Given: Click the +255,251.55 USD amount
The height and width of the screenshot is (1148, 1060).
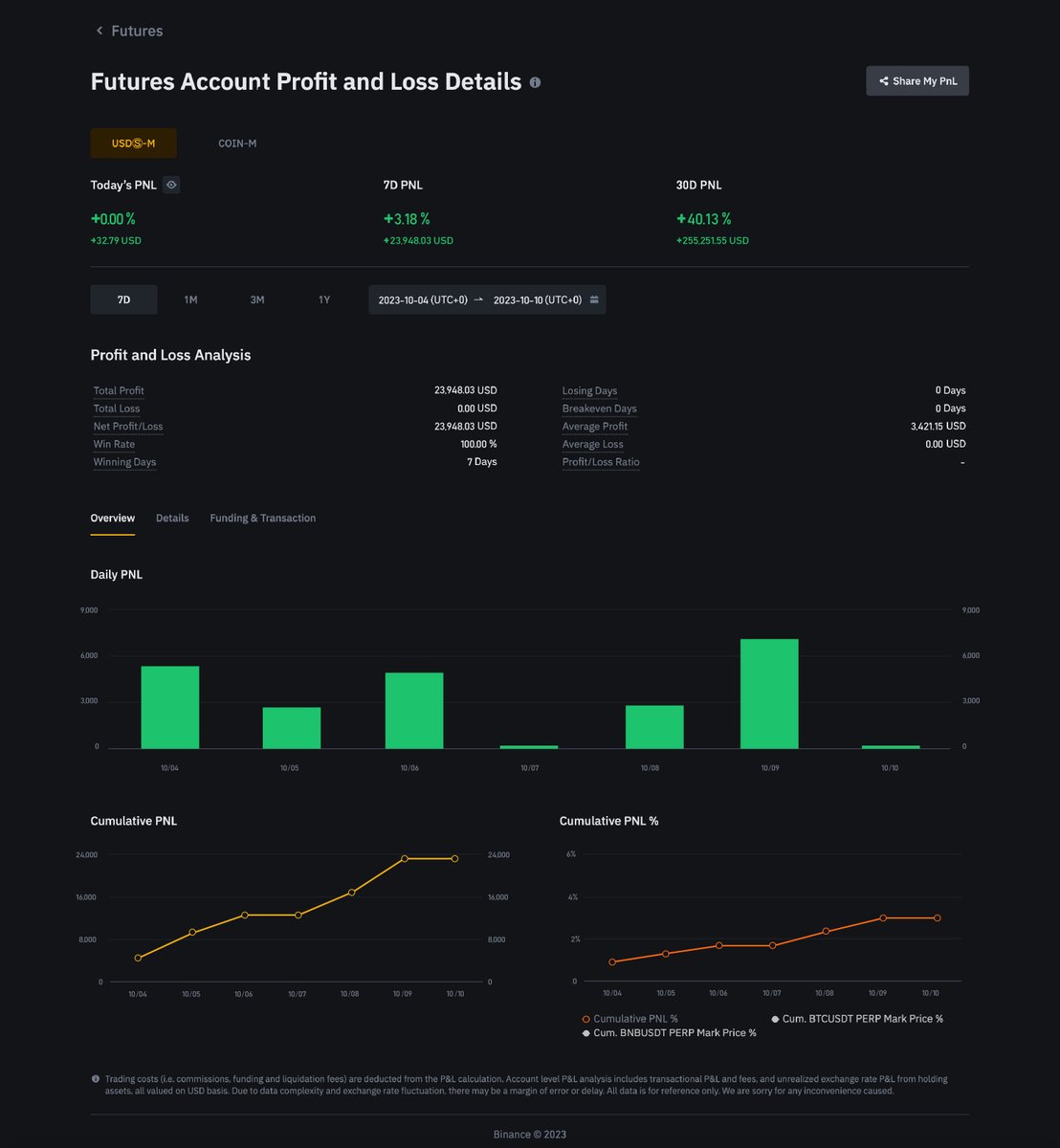Looking at the screenshot, I should (x=713, y=241).
